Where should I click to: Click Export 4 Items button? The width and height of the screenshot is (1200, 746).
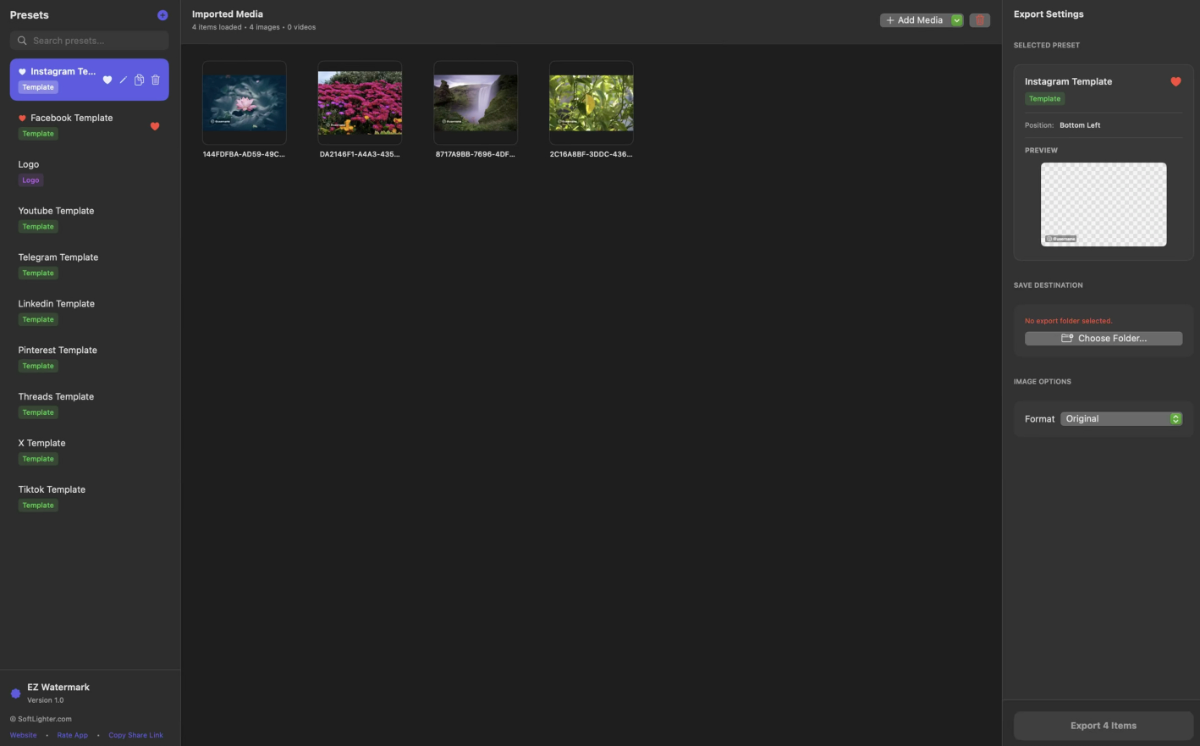click(x=1104, y=725)
